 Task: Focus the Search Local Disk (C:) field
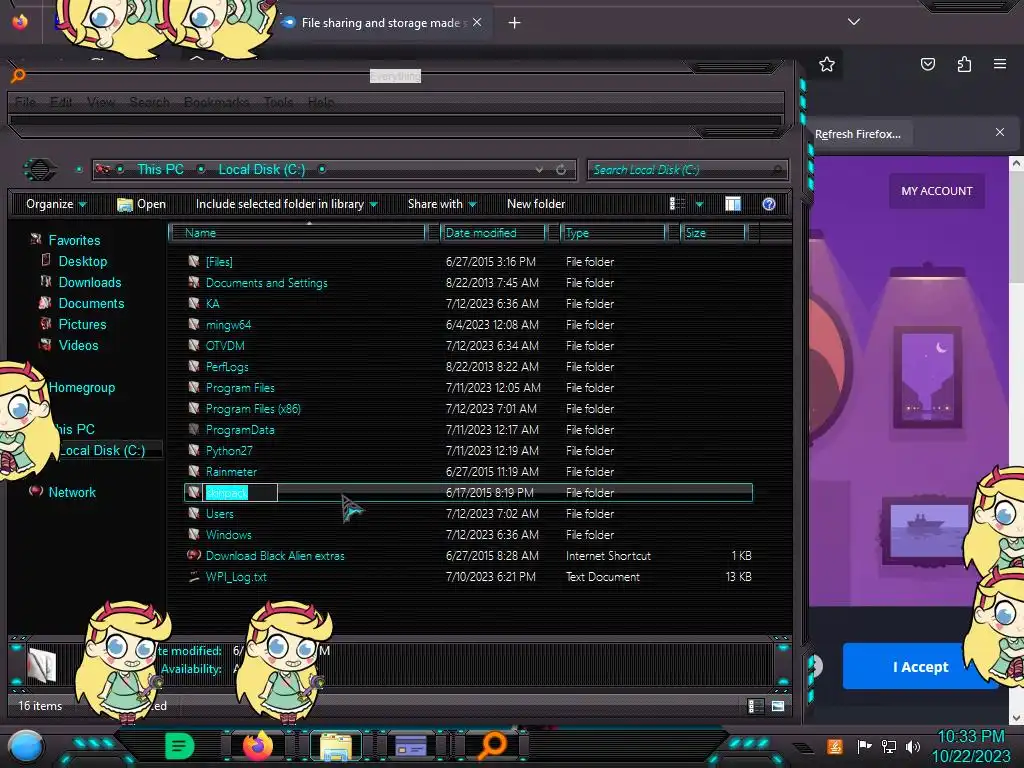click(688, 170)
